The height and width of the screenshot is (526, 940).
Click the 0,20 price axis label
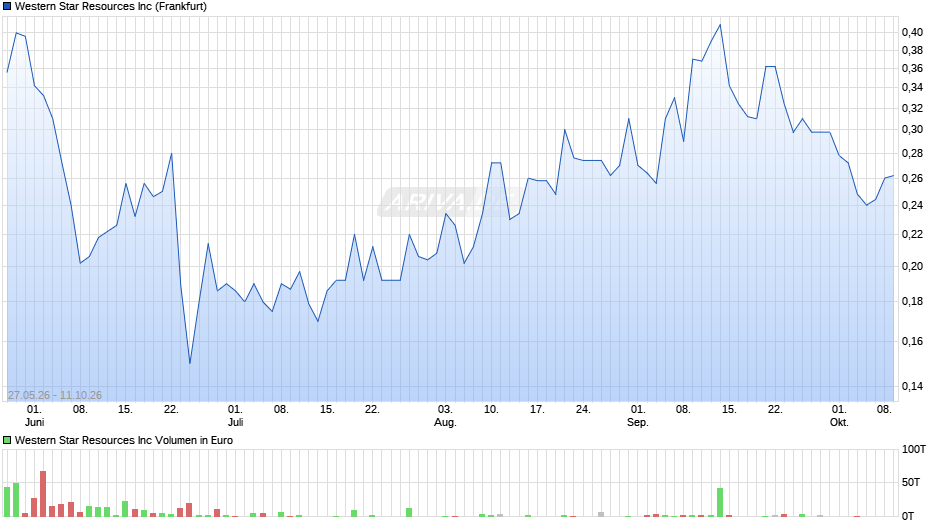pos(912,266)
